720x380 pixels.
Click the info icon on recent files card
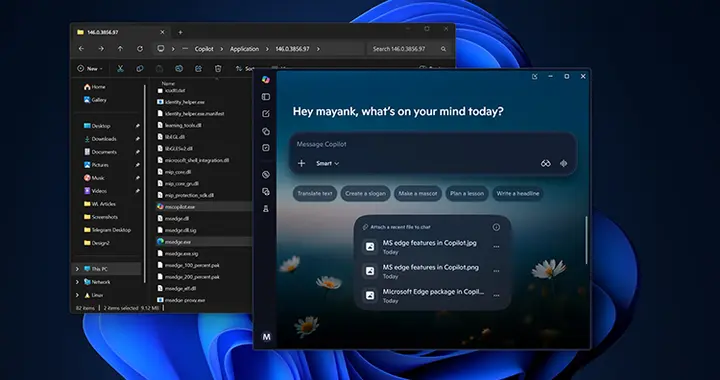[496, 227]
